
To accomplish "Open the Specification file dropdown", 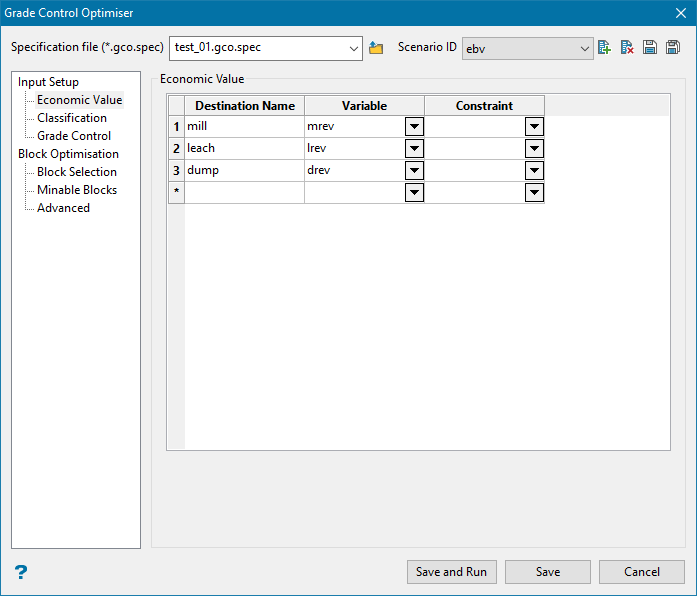I will click(x=353, y=48).
